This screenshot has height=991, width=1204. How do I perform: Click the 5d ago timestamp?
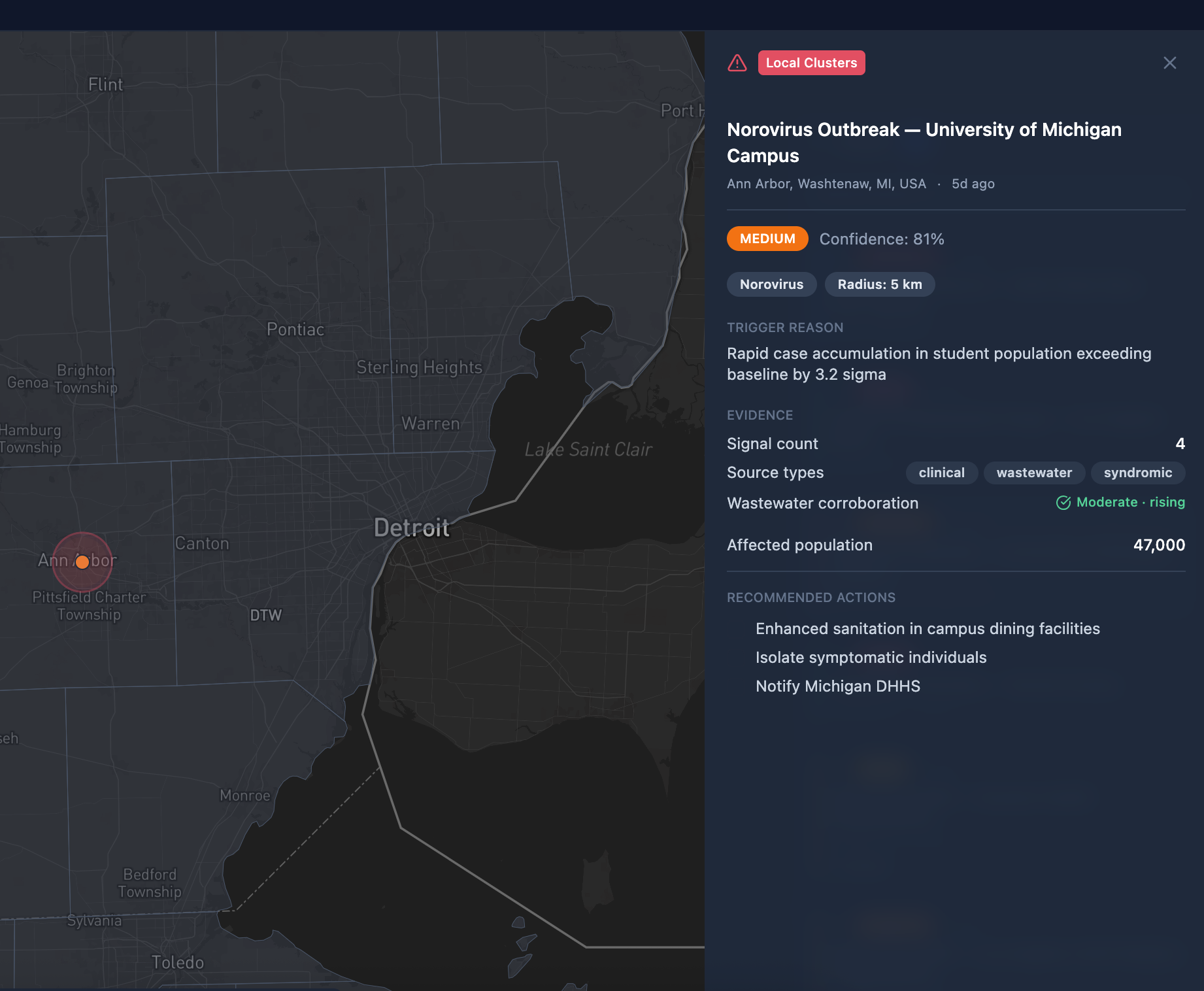973,184
